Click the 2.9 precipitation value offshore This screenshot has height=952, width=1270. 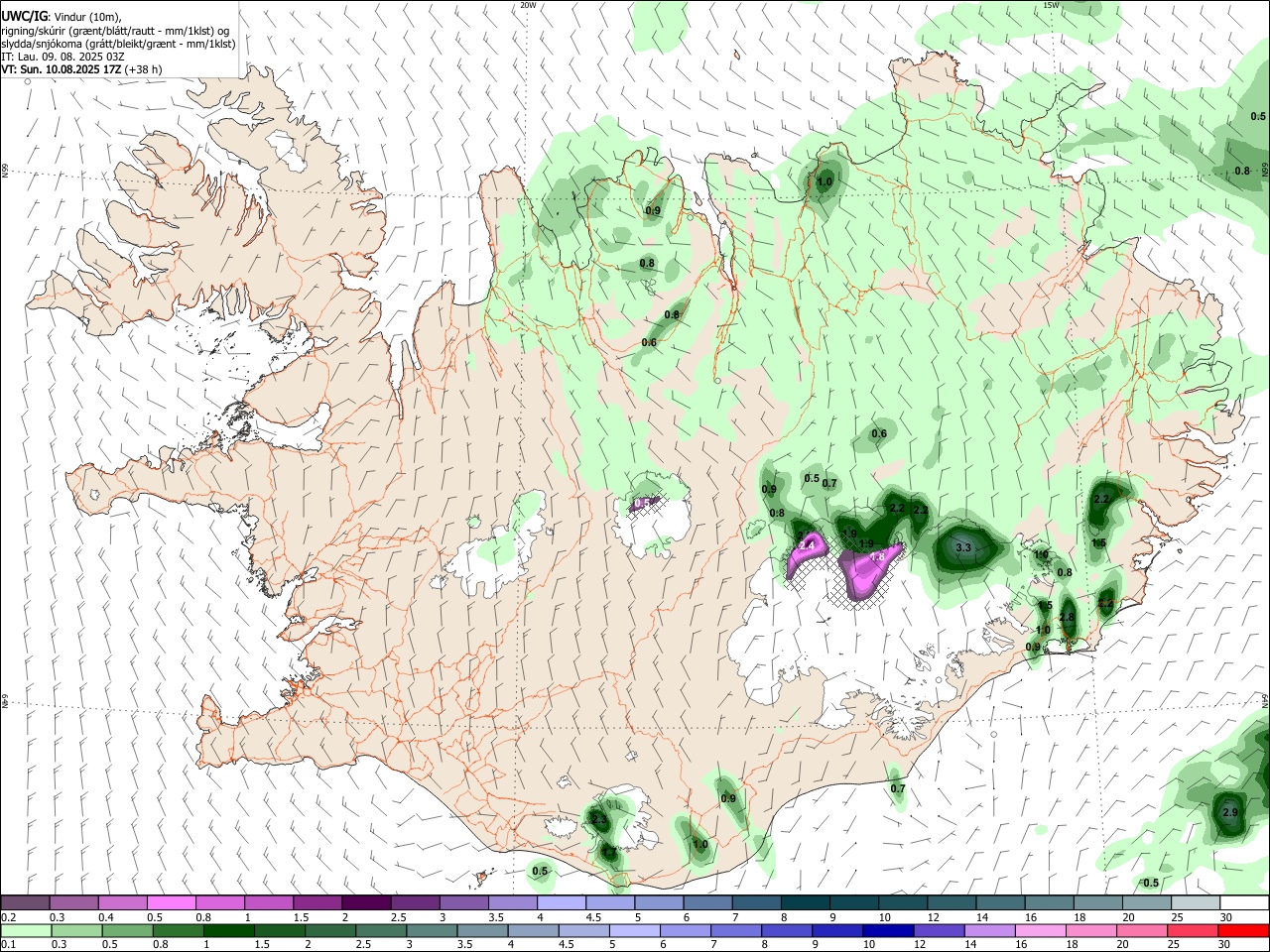pos(1230,813)
